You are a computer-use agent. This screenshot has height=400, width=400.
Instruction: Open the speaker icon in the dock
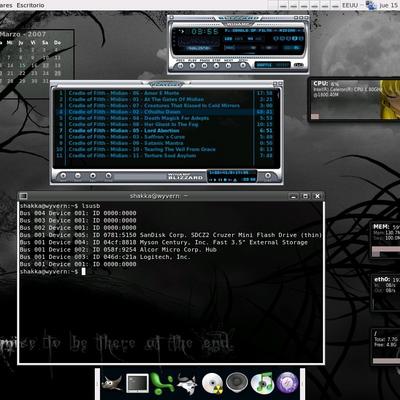237,383
